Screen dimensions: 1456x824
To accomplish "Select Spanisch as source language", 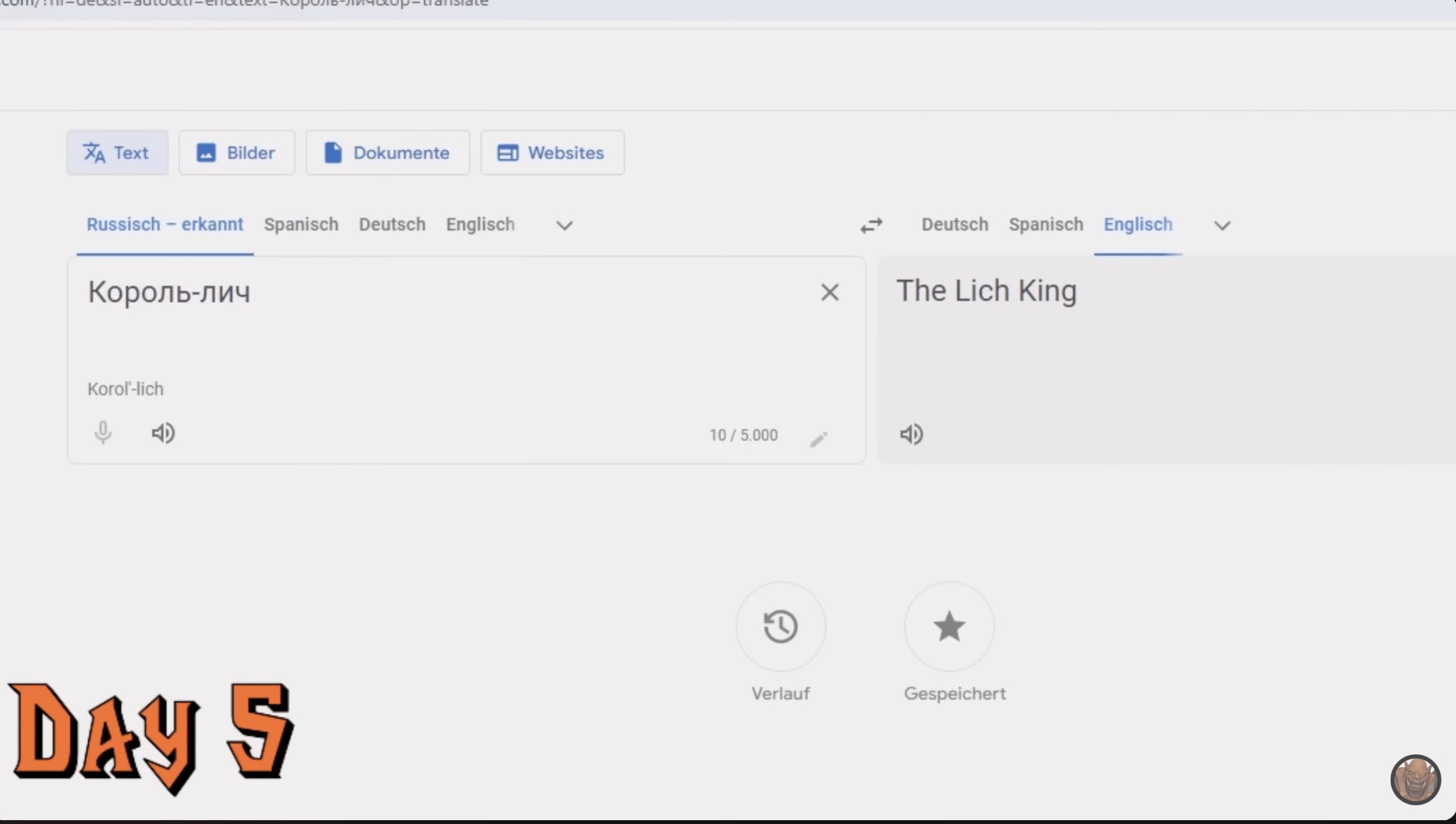I will [301, 224].
